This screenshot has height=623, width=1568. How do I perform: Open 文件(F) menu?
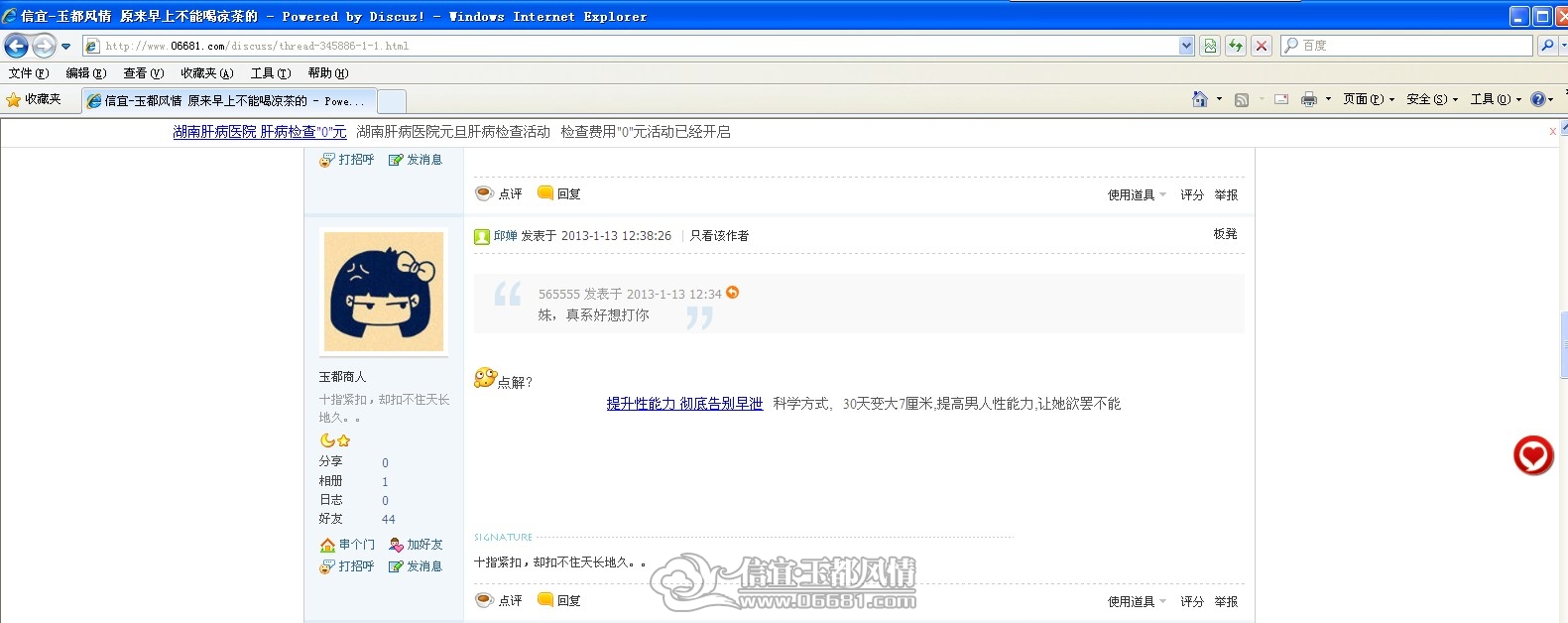(28, 73)
